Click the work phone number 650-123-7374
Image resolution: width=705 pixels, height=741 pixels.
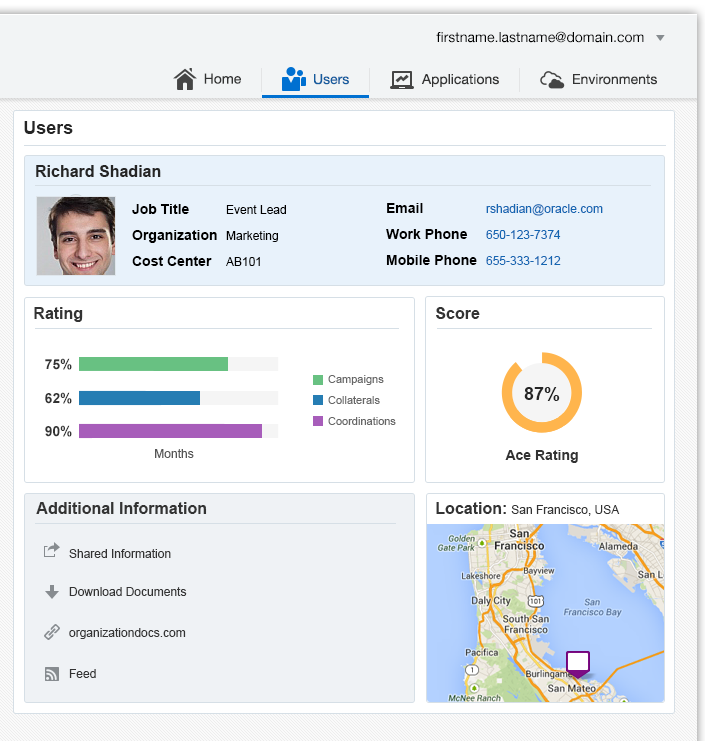click(523, 235)
